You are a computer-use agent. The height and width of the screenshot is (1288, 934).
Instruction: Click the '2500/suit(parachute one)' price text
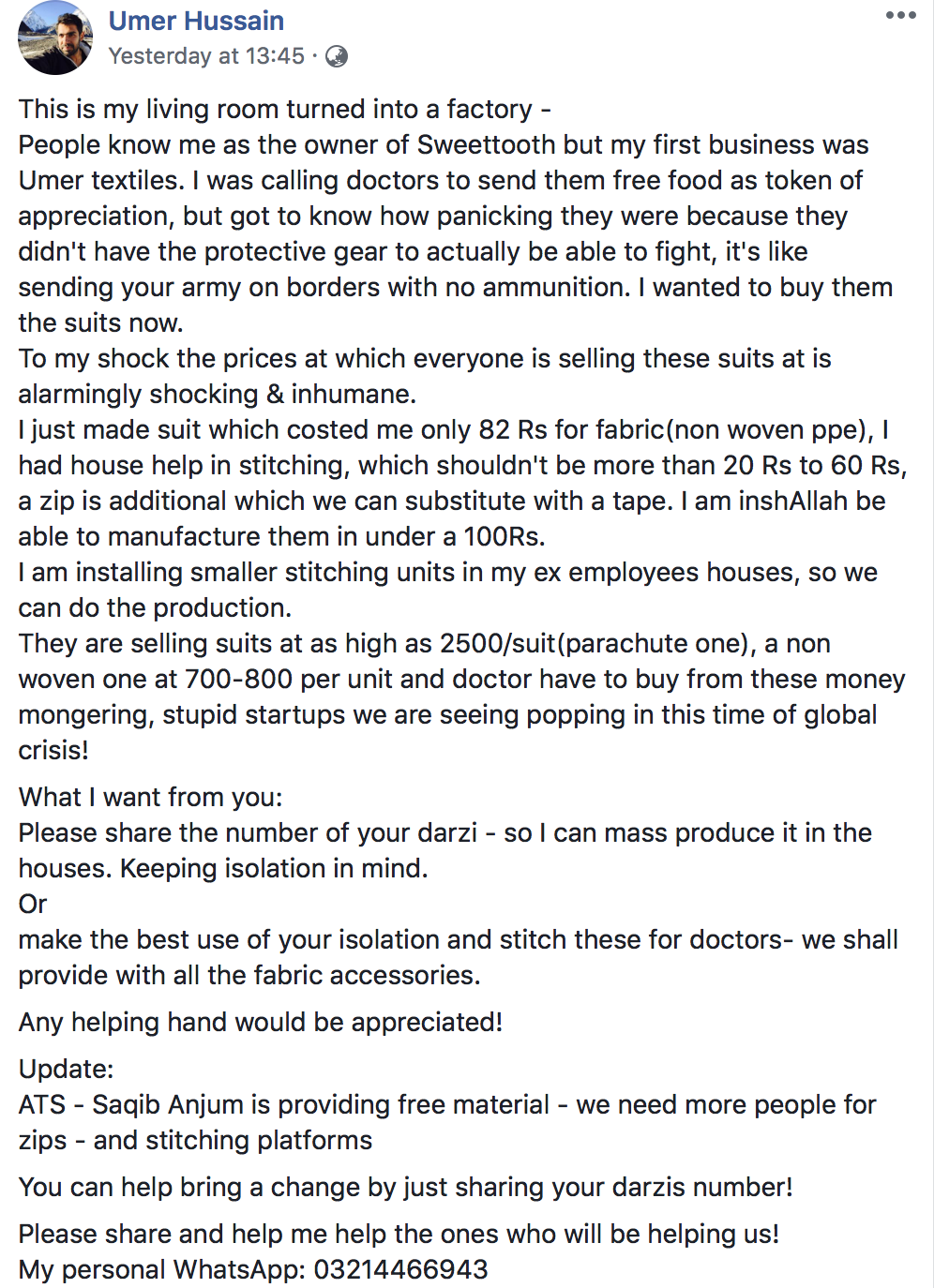pyautogui.click(x=595, y=643)
